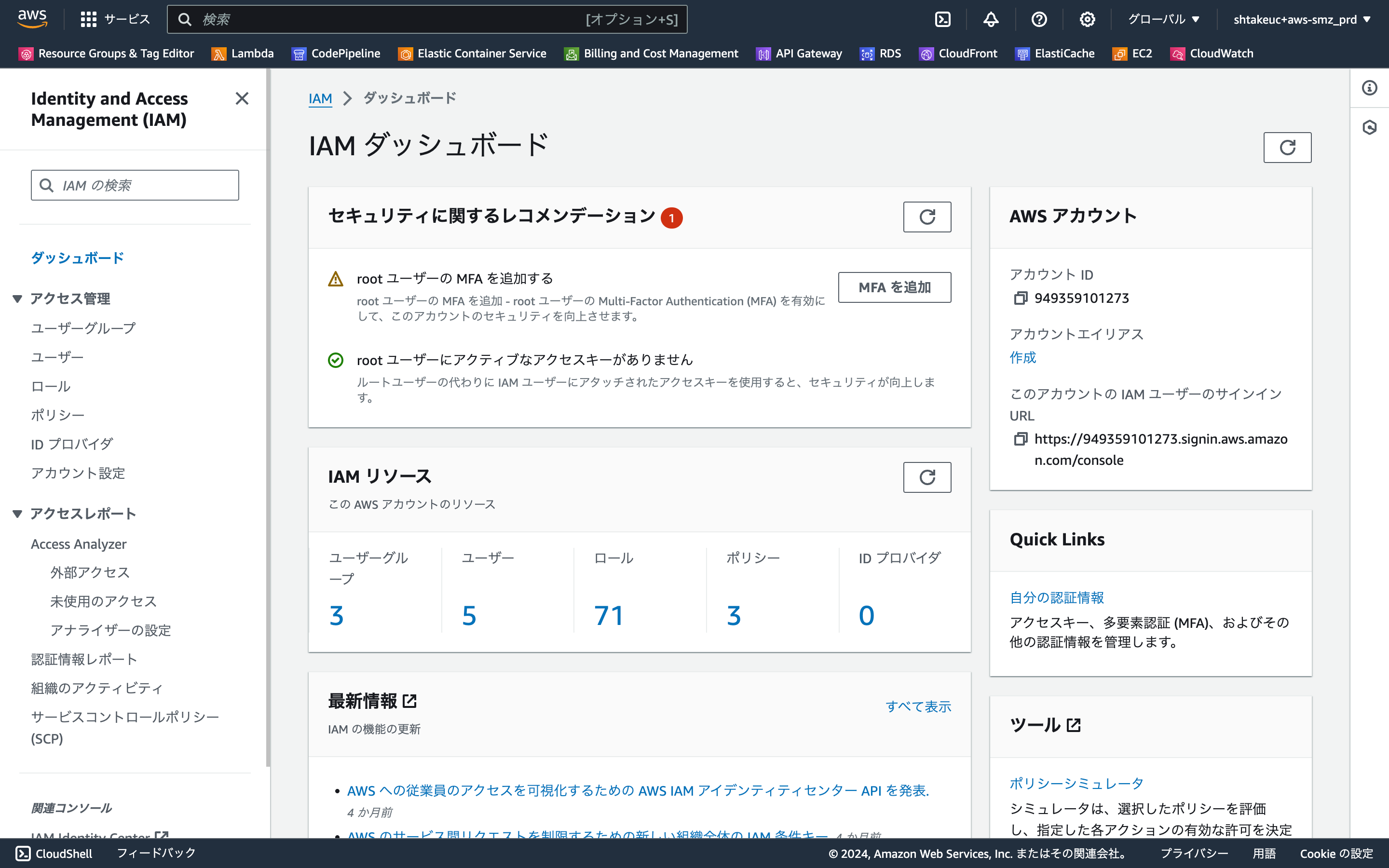1389x868 pixels.
Task: Open サービスコントロールポリシー (SCP) in sidebar
Action: tap(125, 727)
